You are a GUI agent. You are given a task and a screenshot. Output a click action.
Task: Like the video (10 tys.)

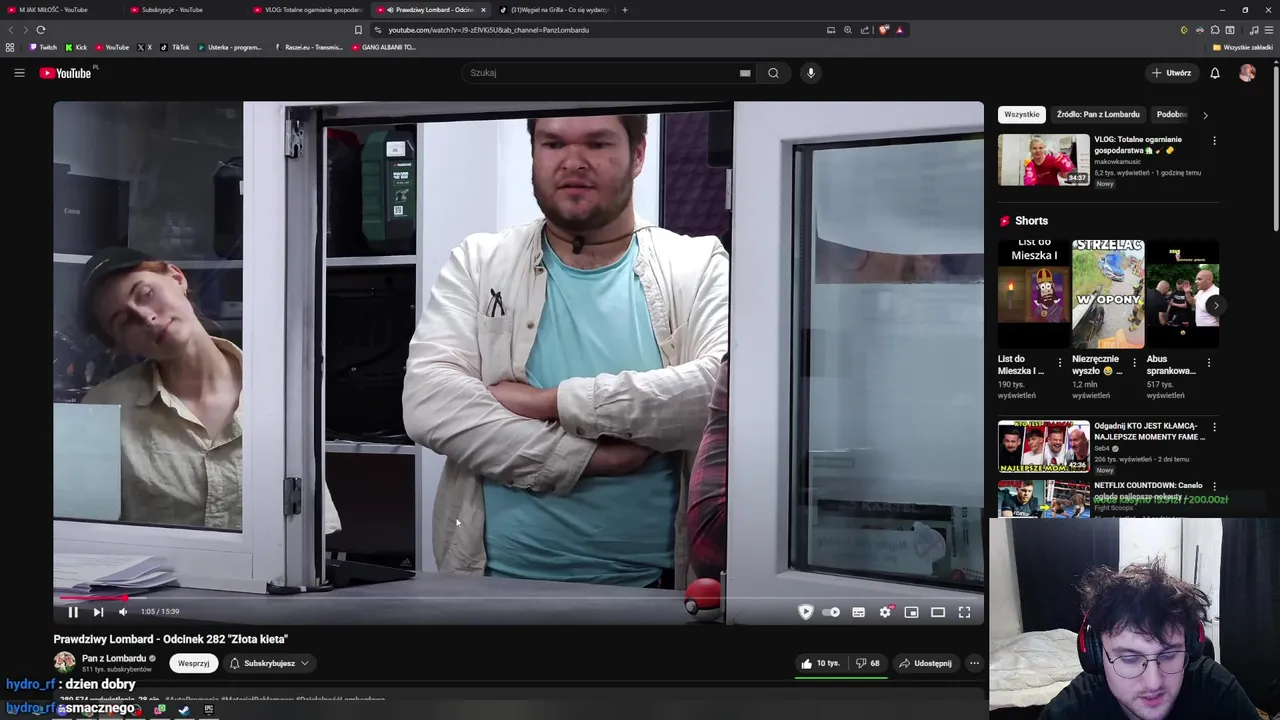(x=820, y=663)
